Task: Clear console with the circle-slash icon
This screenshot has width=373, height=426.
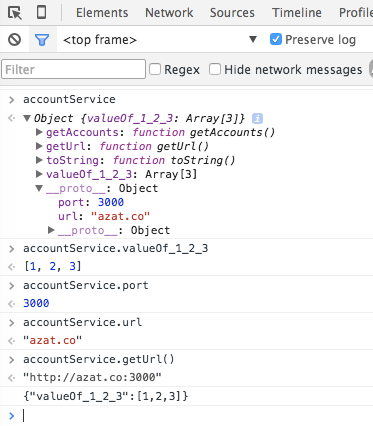Action: point(14,40)
